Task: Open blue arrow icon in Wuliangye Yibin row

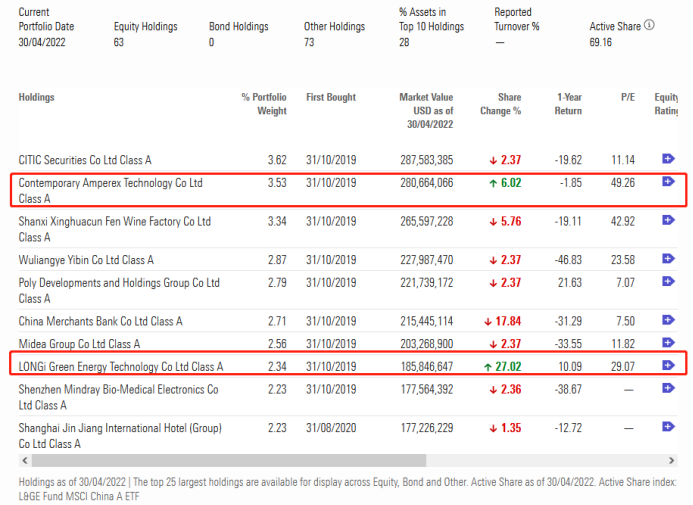Action: click(x=668, y=259)
